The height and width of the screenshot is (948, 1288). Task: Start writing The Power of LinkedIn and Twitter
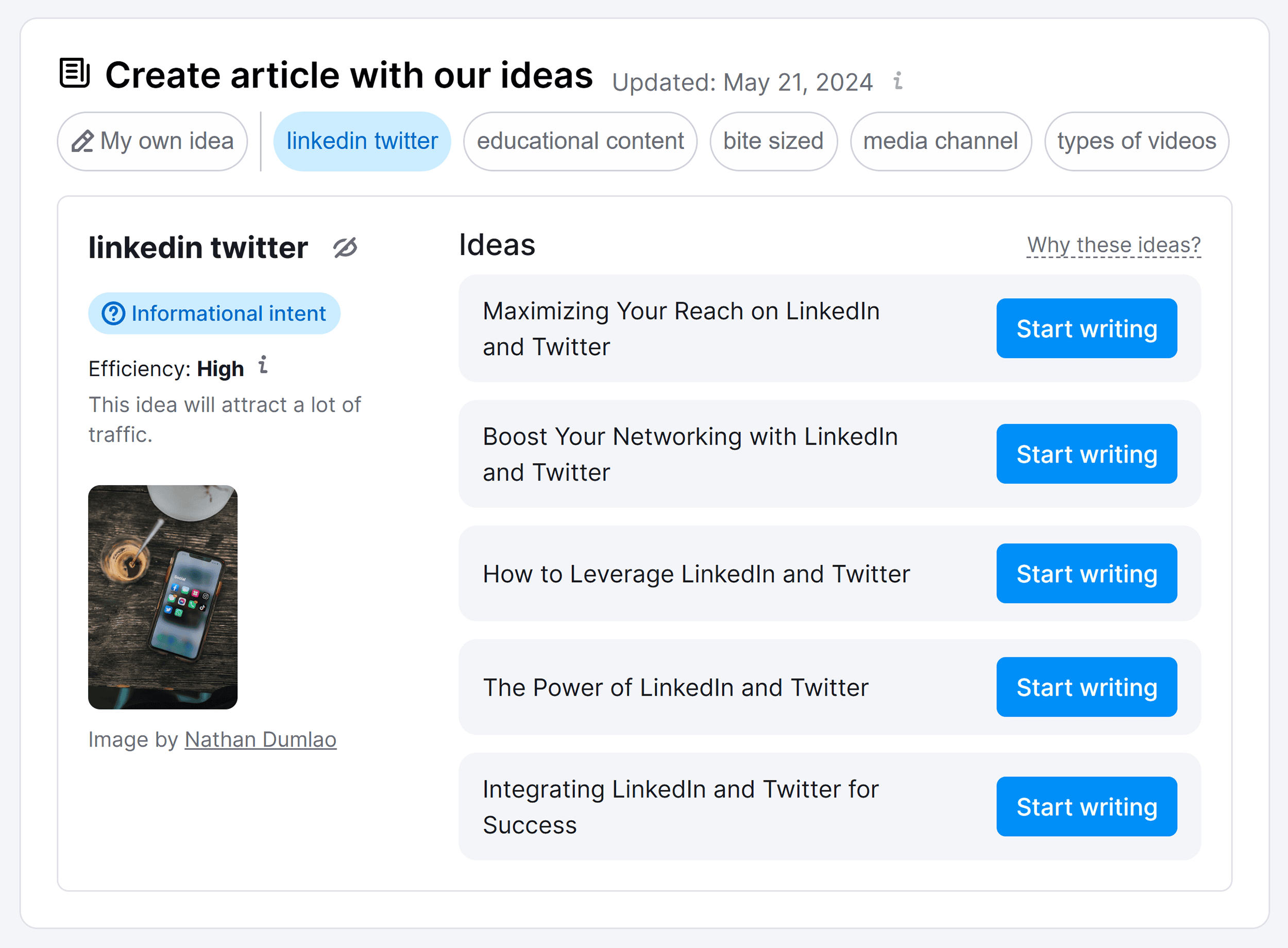[x=1087, y=687]
